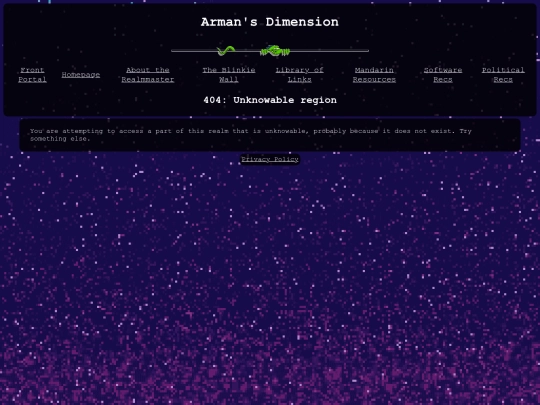This screenshot has height=405, width=540.
Task: Open Mandarin Resources link
Action: point(374,75)
